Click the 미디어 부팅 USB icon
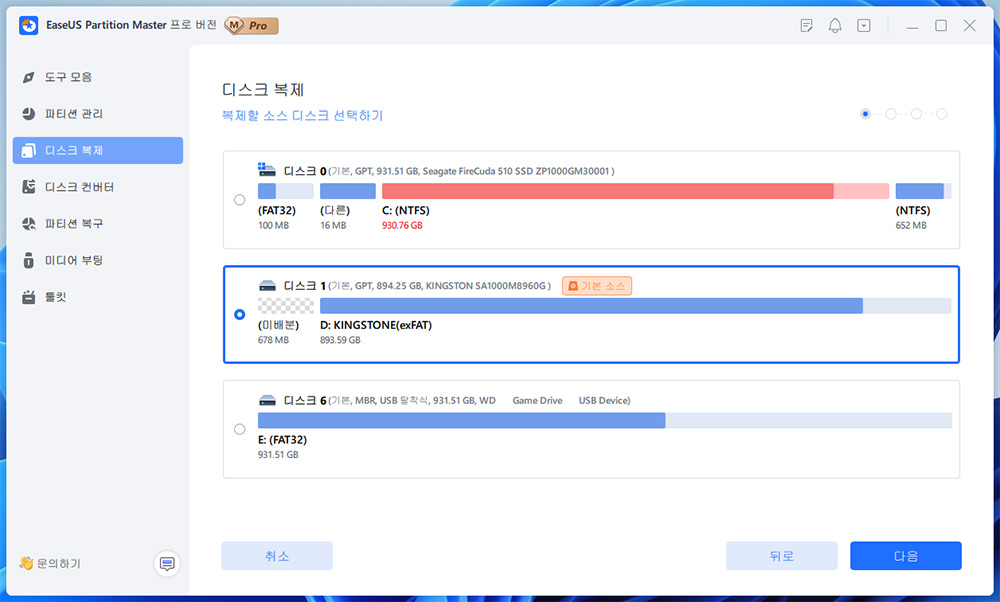This screenshot has height=602, width=1000. click(28, 260)
